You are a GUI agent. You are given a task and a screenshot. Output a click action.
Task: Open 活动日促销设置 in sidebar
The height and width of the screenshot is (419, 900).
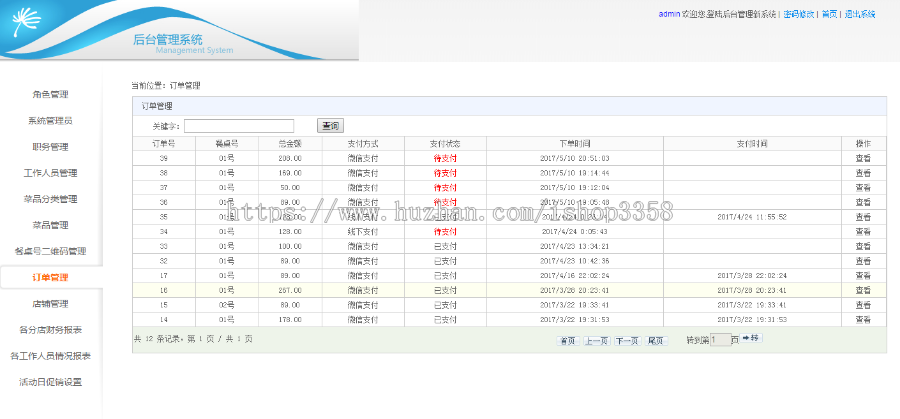tap(50, 381)
